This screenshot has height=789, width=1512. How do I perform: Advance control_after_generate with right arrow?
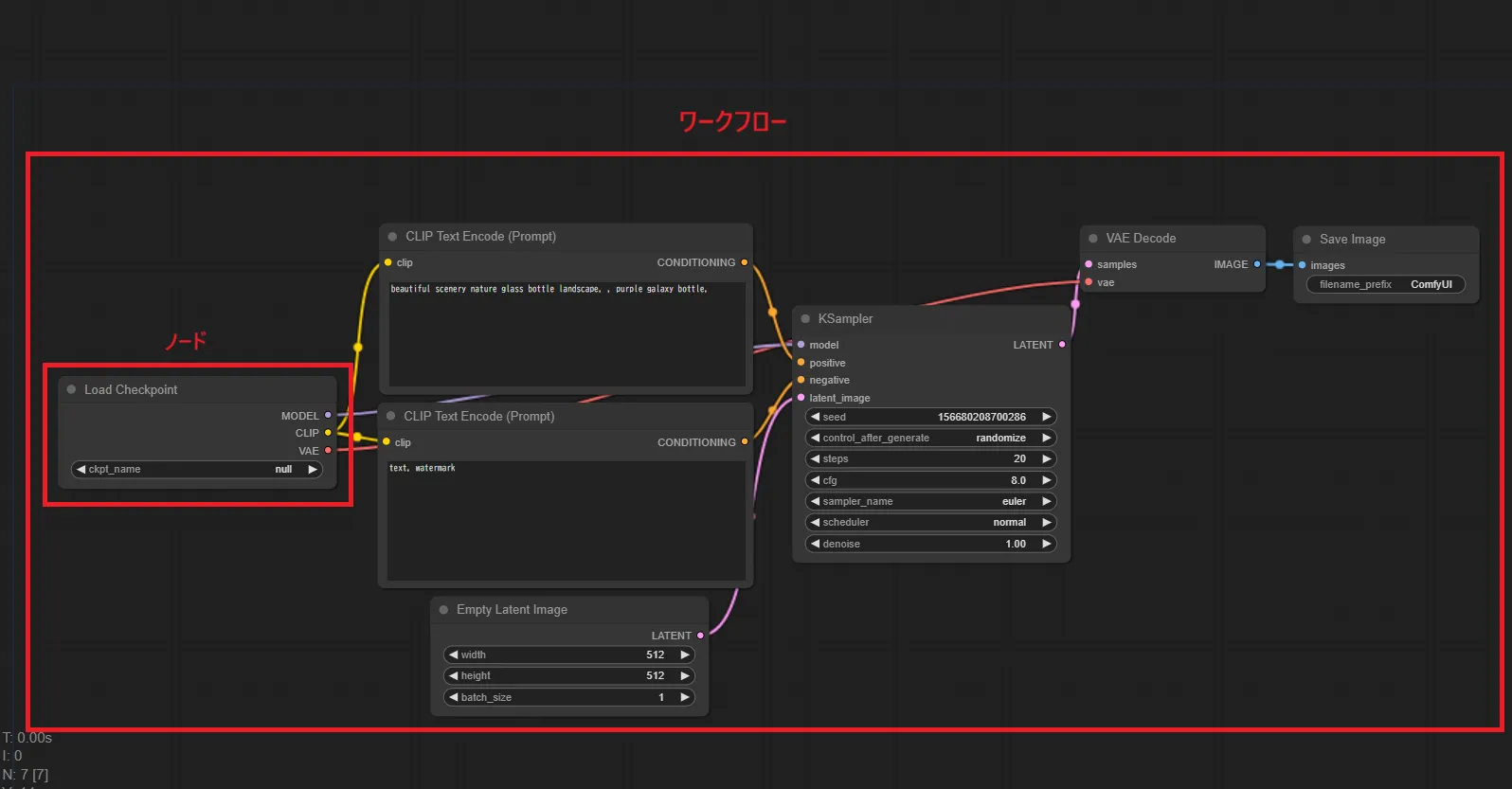1046,438
